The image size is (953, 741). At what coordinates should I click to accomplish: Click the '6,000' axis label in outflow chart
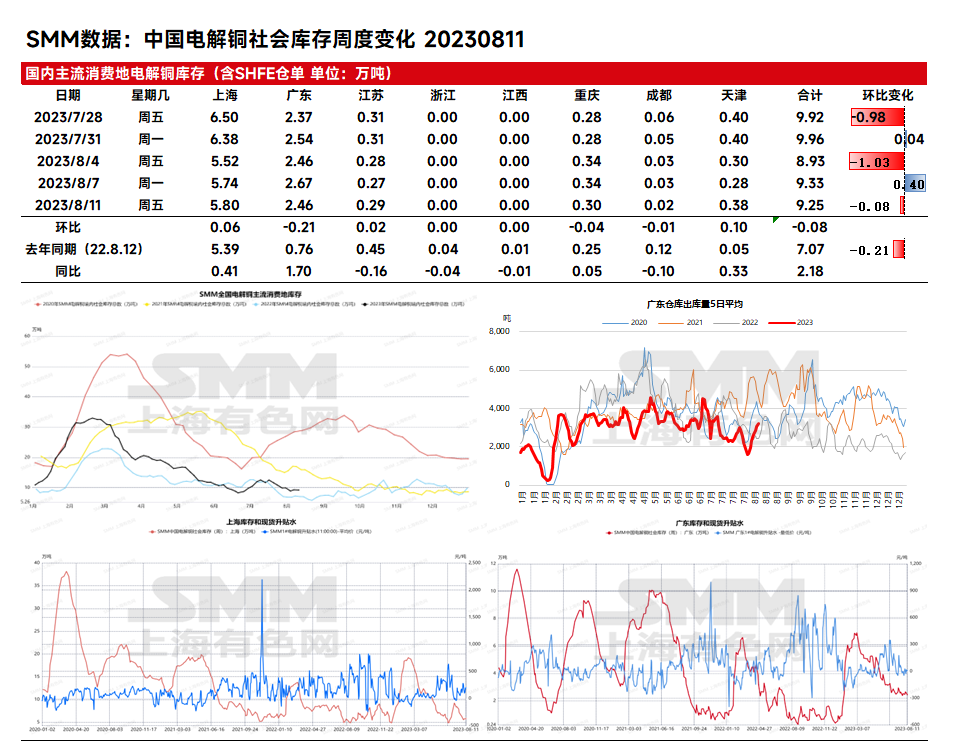[499, 369]
